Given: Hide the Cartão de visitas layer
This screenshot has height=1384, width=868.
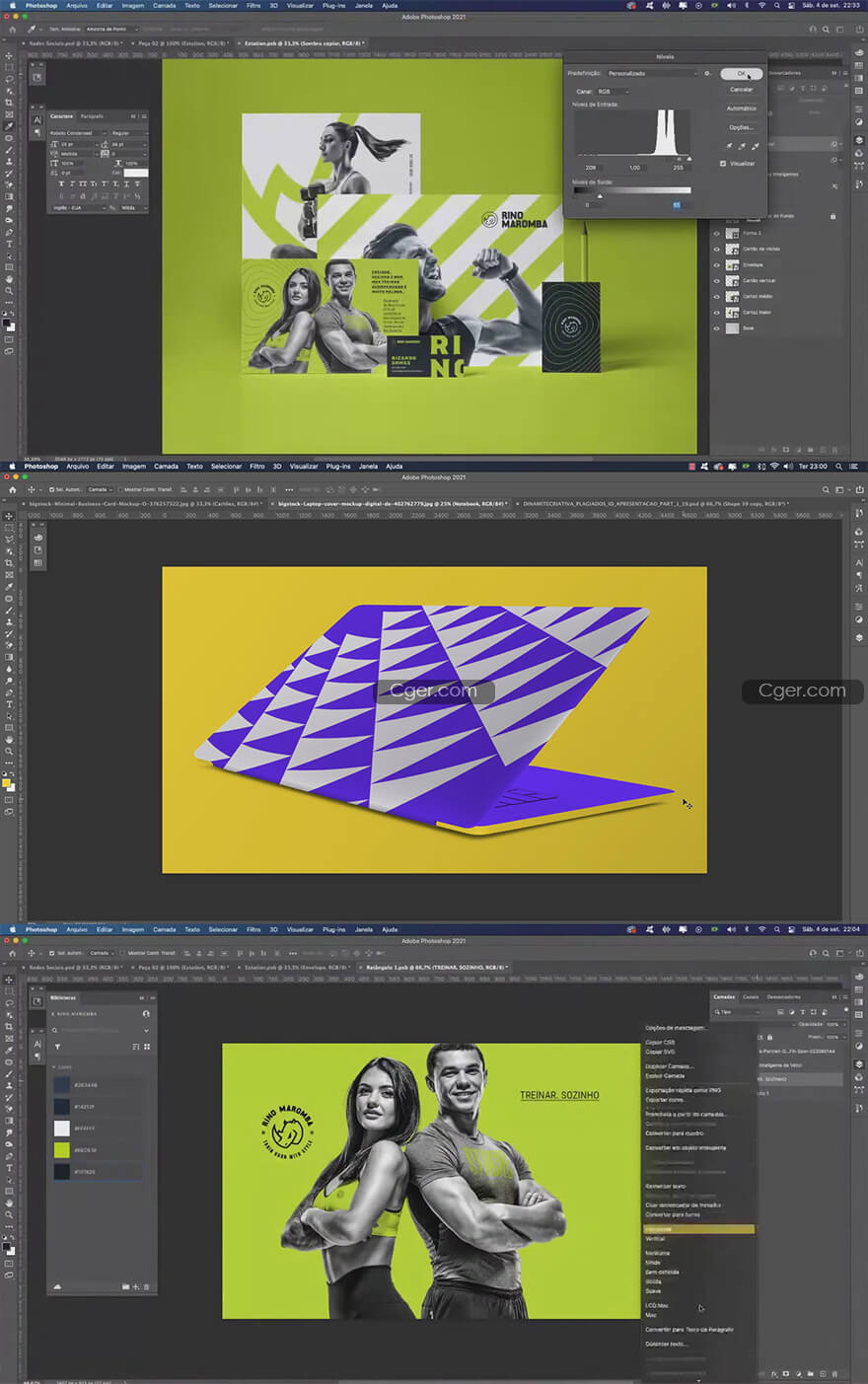Looking at the screenshot, I should (717, 250).
